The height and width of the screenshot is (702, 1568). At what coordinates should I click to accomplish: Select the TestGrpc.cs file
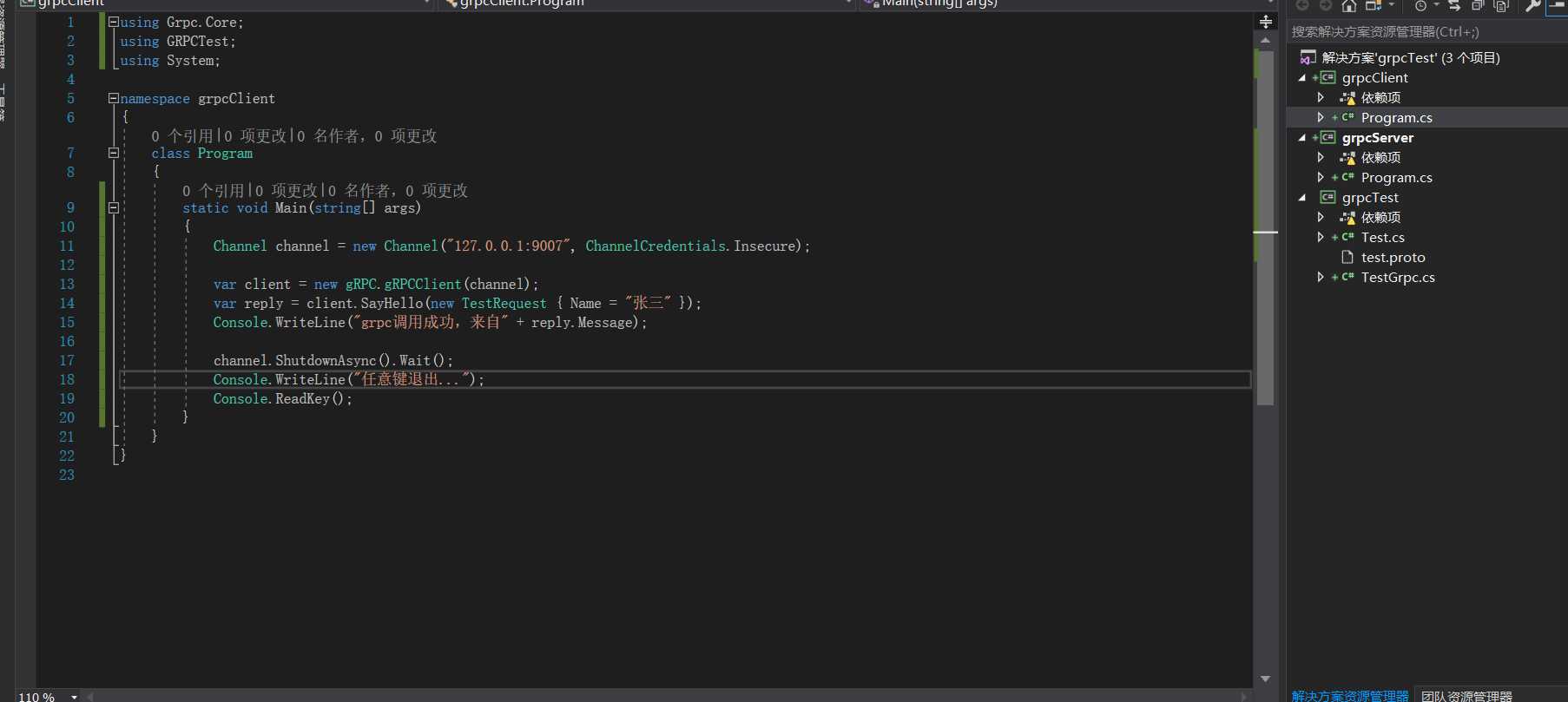[1398, 277]
